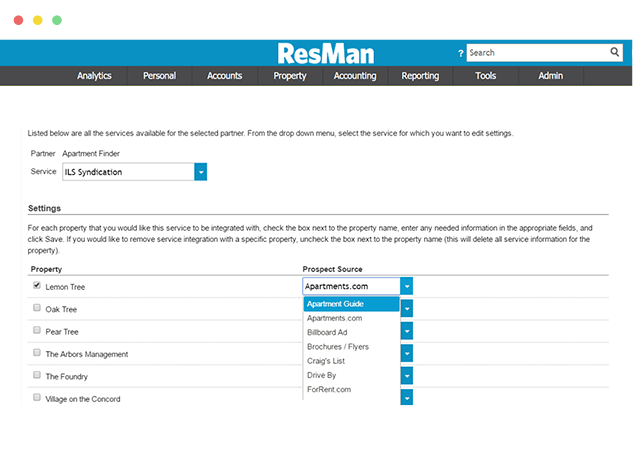Select Drive By option
Screen dimensions: 634x473
point(351,375)
